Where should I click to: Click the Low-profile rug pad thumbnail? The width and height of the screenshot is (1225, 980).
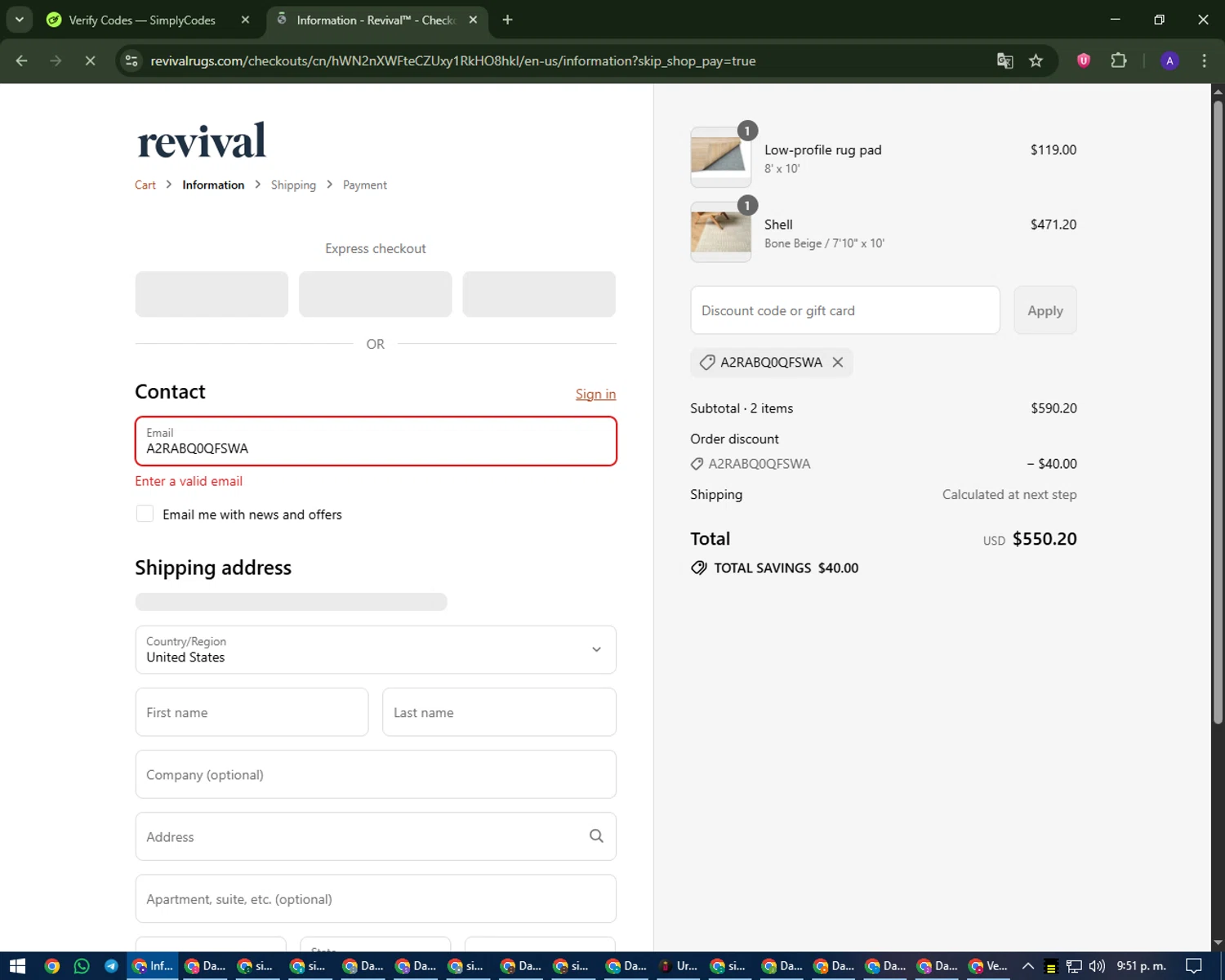pyautogui.click(x=721, y=157)
